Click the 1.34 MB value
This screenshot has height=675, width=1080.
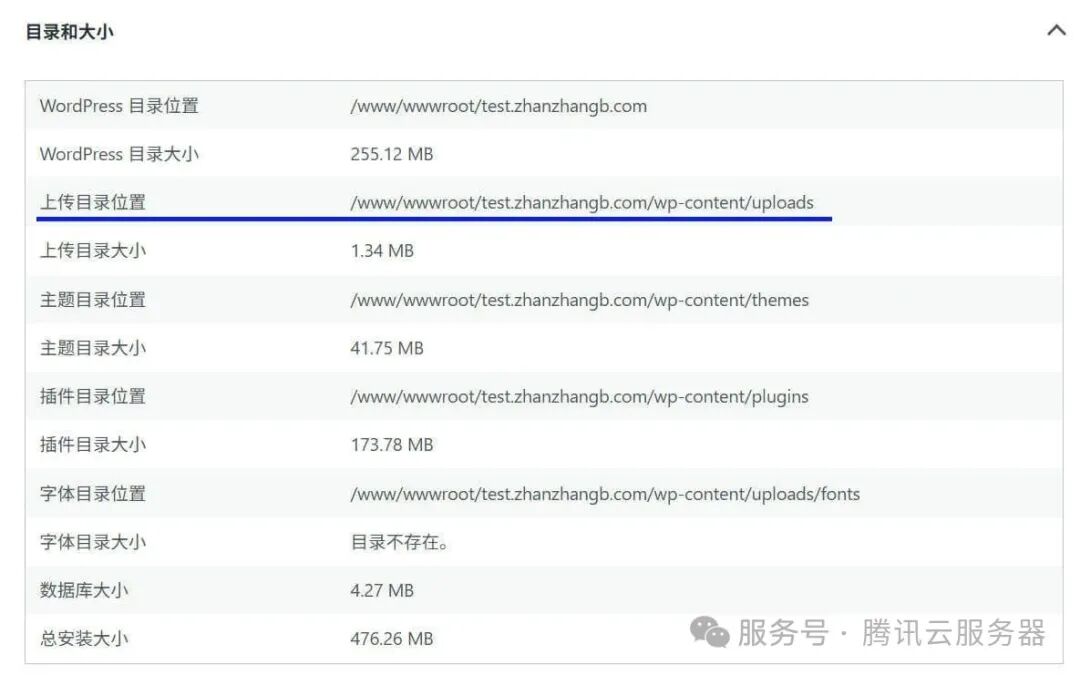click(x=382, y=251)
